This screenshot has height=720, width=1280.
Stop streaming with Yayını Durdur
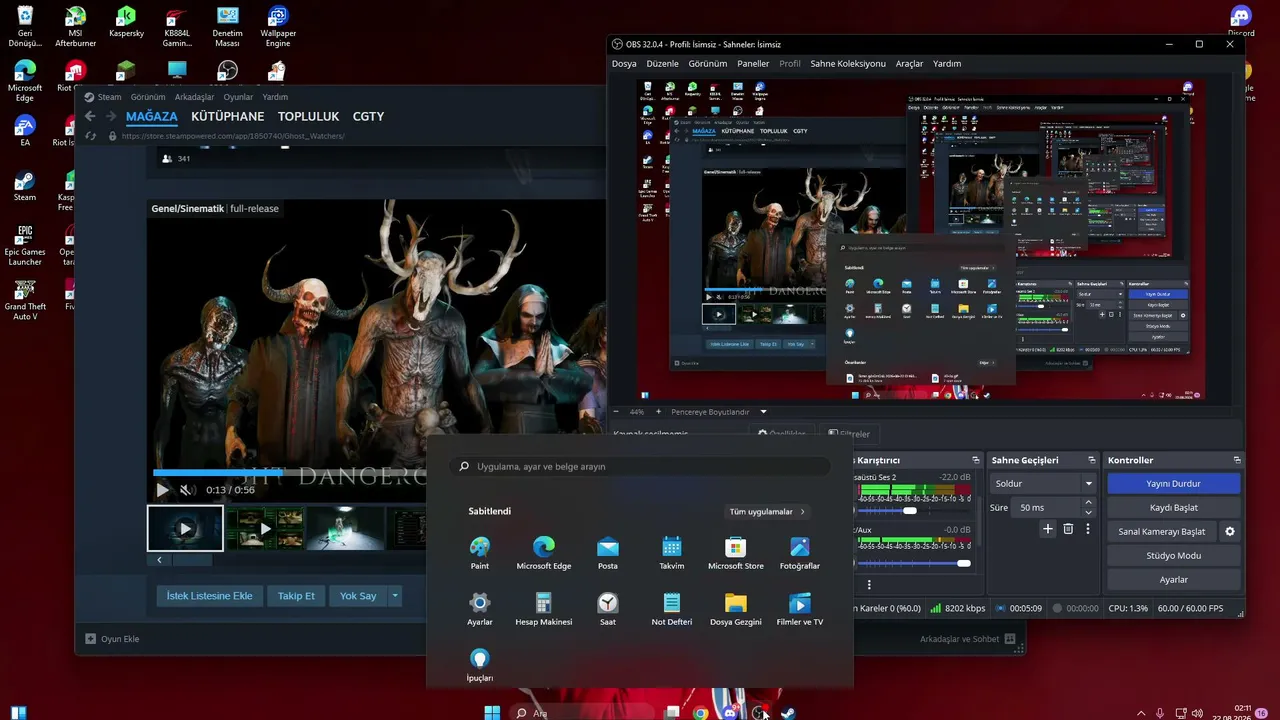pyautogui.click(x=1174, y=483)
